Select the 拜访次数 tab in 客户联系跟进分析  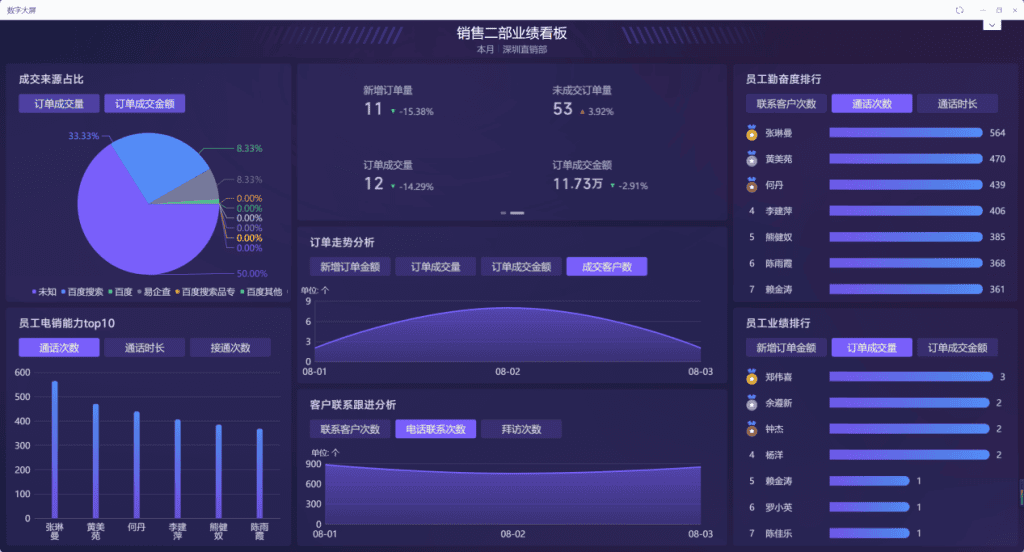point(521,429)
